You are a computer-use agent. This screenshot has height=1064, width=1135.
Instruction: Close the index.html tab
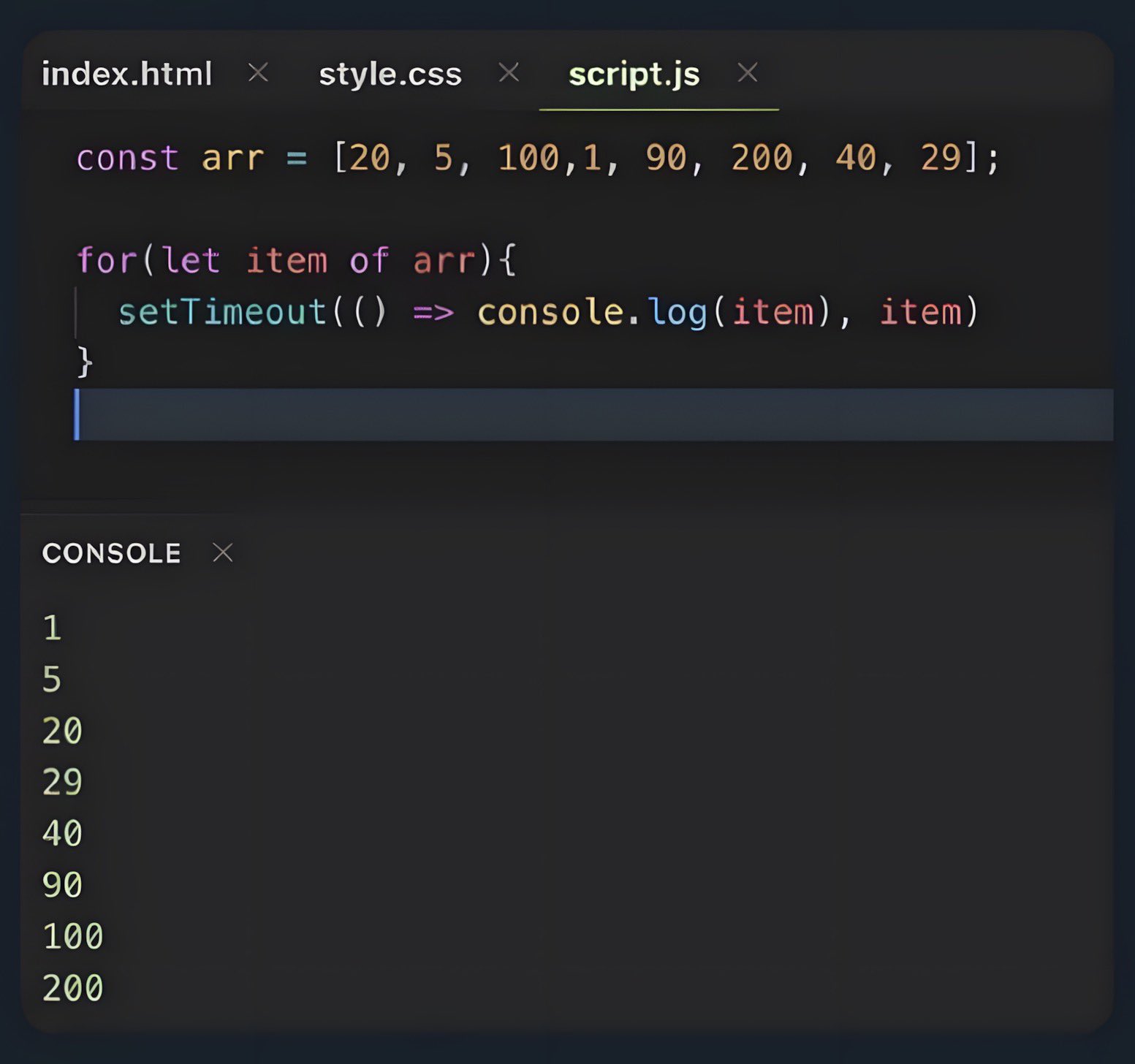pyautogui.click(x=258, y=72)
